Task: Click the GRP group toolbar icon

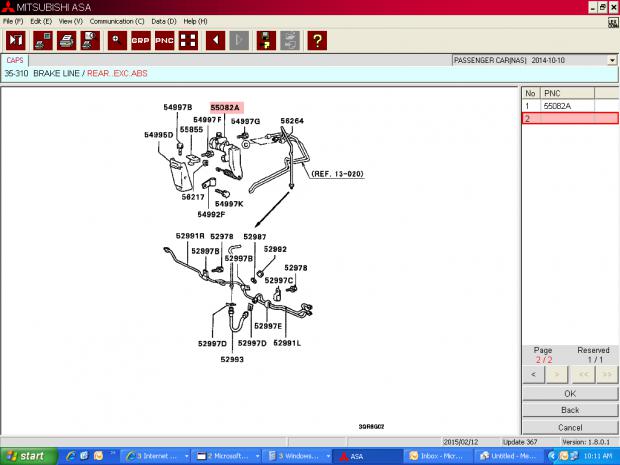Action: (x=141, y=40)
